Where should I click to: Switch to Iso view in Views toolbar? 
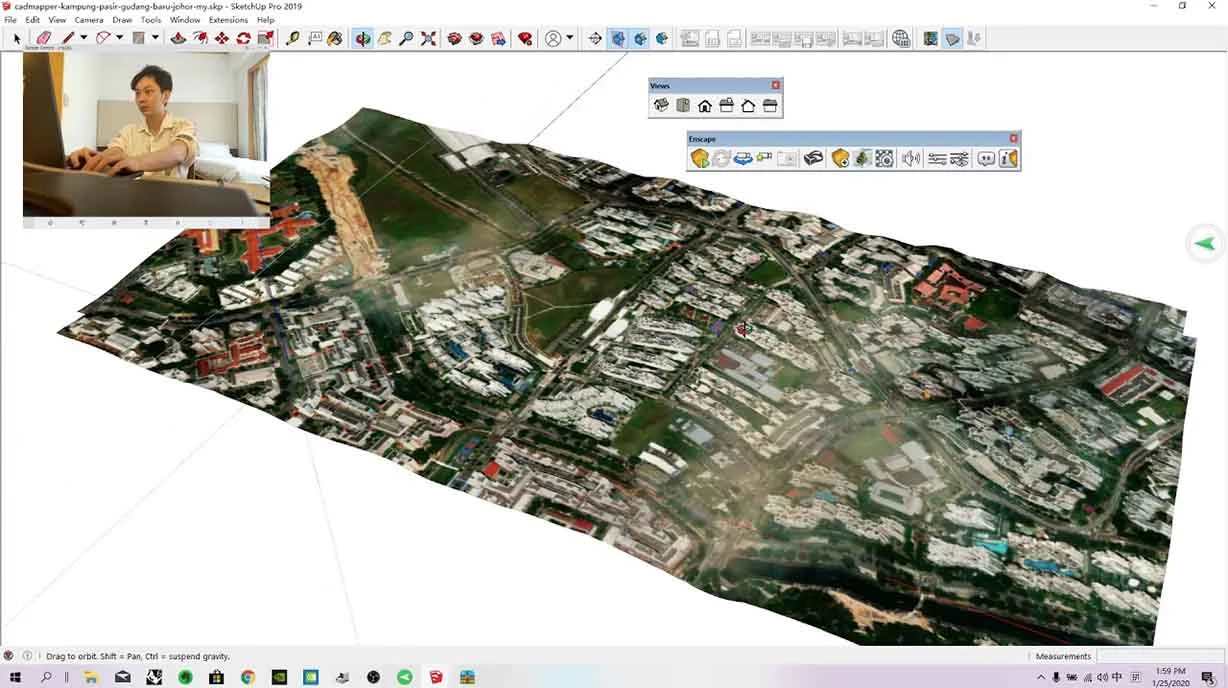[x=660, y=105]
